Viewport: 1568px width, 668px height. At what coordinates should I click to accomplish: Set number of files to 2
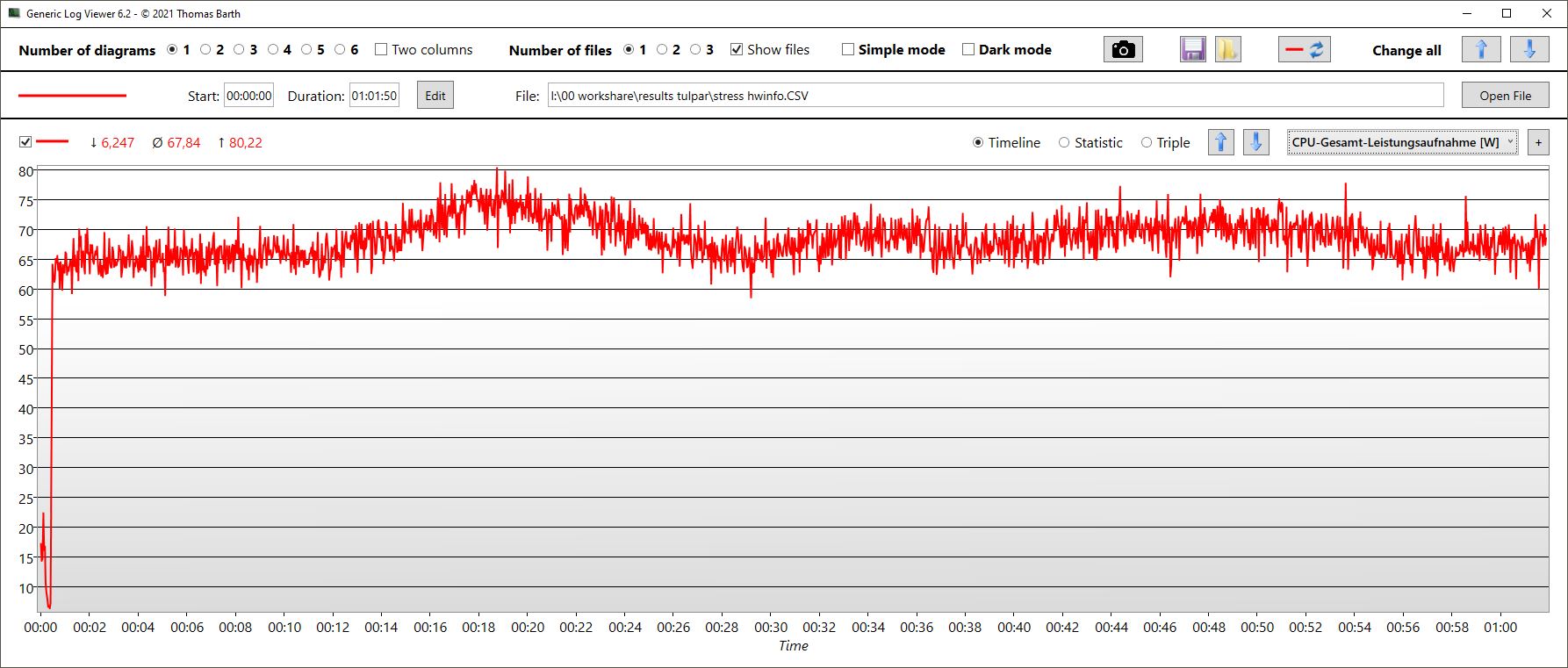662,50
